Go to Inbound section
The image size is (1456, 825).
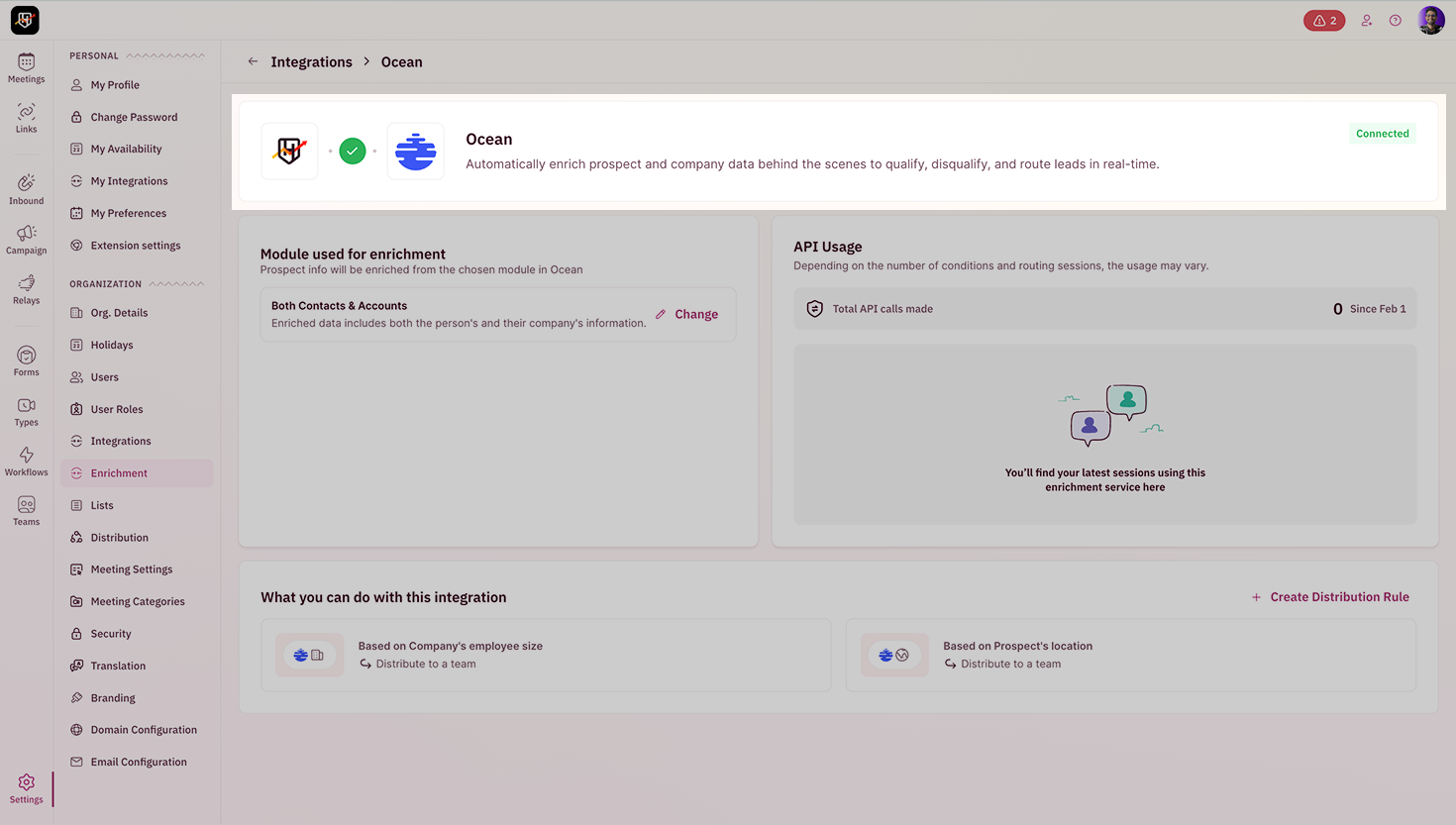pos(26,189)
